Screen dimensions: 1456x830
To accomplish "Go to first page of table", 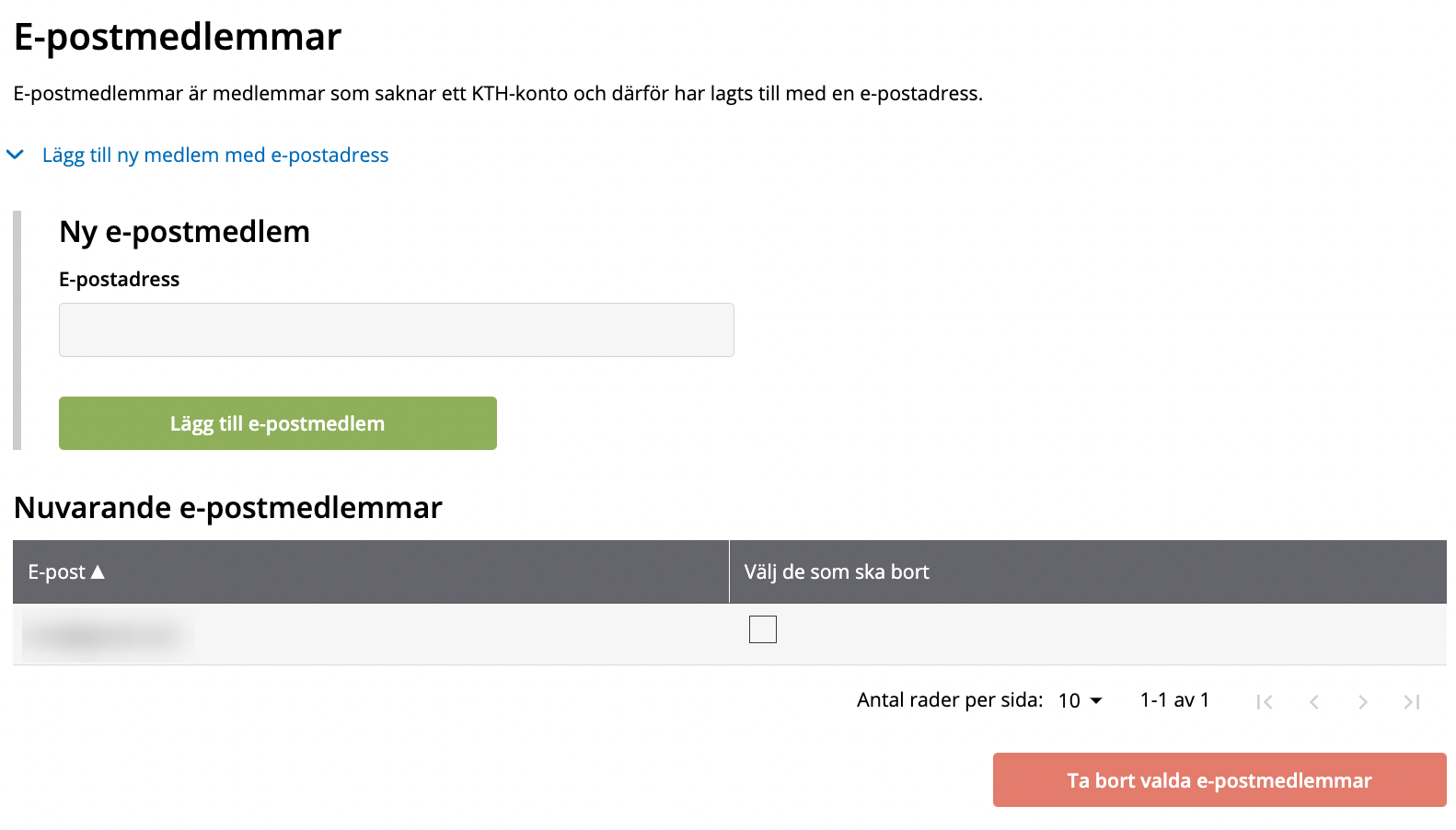I will (x=1265, y=702).
